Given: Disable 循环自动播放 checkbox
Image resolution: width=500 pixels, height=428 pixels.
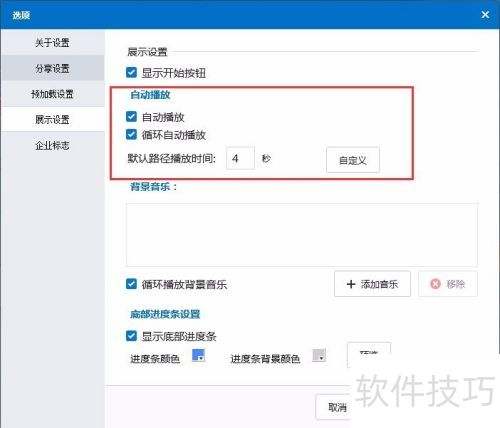Looking at the screenshot, I should pos(131,134).
